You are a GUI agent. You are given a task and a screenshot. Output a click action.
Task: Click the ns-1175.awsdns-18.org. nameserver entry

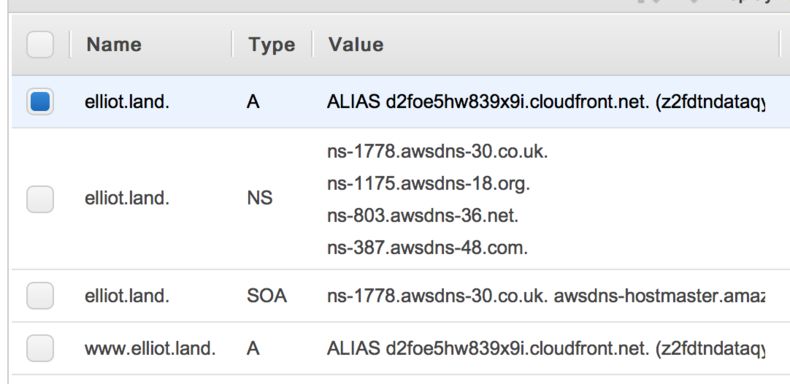pos(428,184)
